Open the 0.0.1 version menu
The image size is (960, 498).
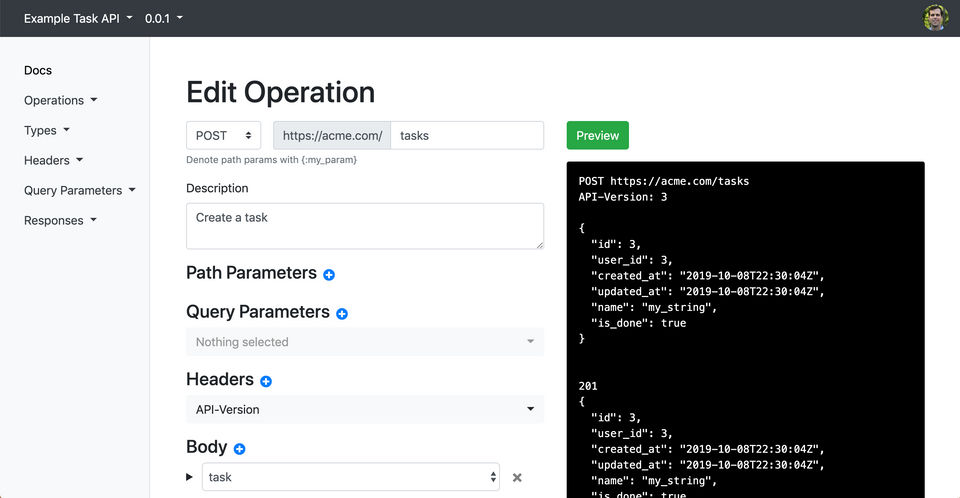coord(164,18)
